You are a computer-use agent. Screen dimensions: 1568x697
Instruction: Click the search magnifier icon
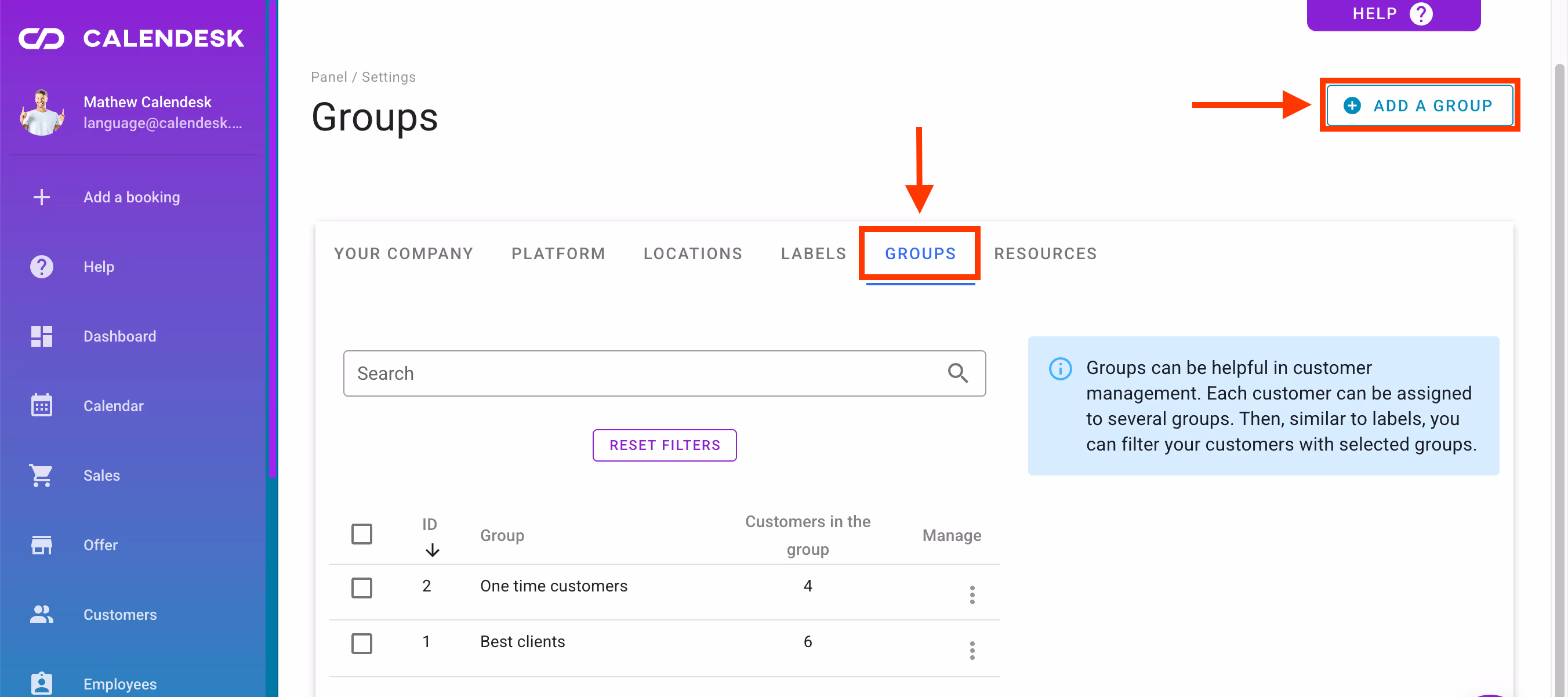click(957, 373)
